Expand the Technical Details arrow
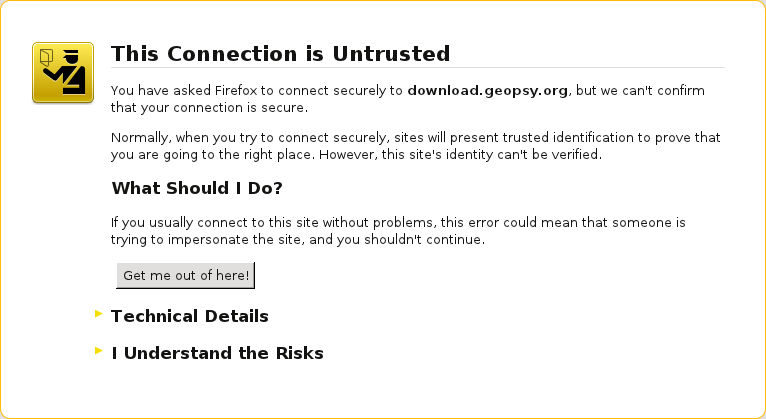The height and width of the screenshot is (419, 766). (98, 314)
